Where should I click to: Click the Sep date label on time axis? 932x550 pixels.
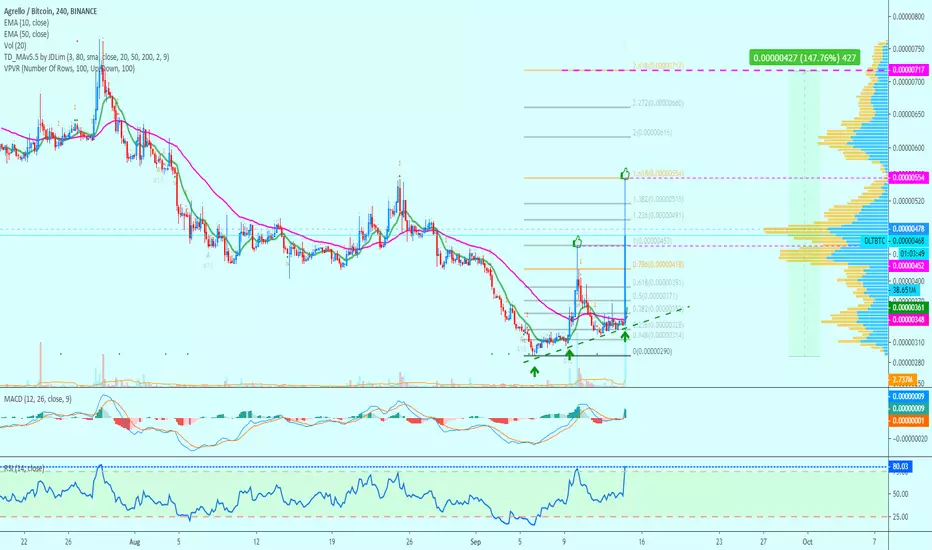tap(475, 542)
